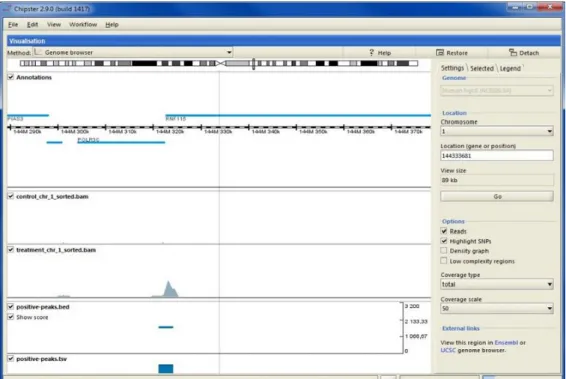Open the Ensembl link
The width and height of the screenshot is (566, 379).
(x=506, y=342)
